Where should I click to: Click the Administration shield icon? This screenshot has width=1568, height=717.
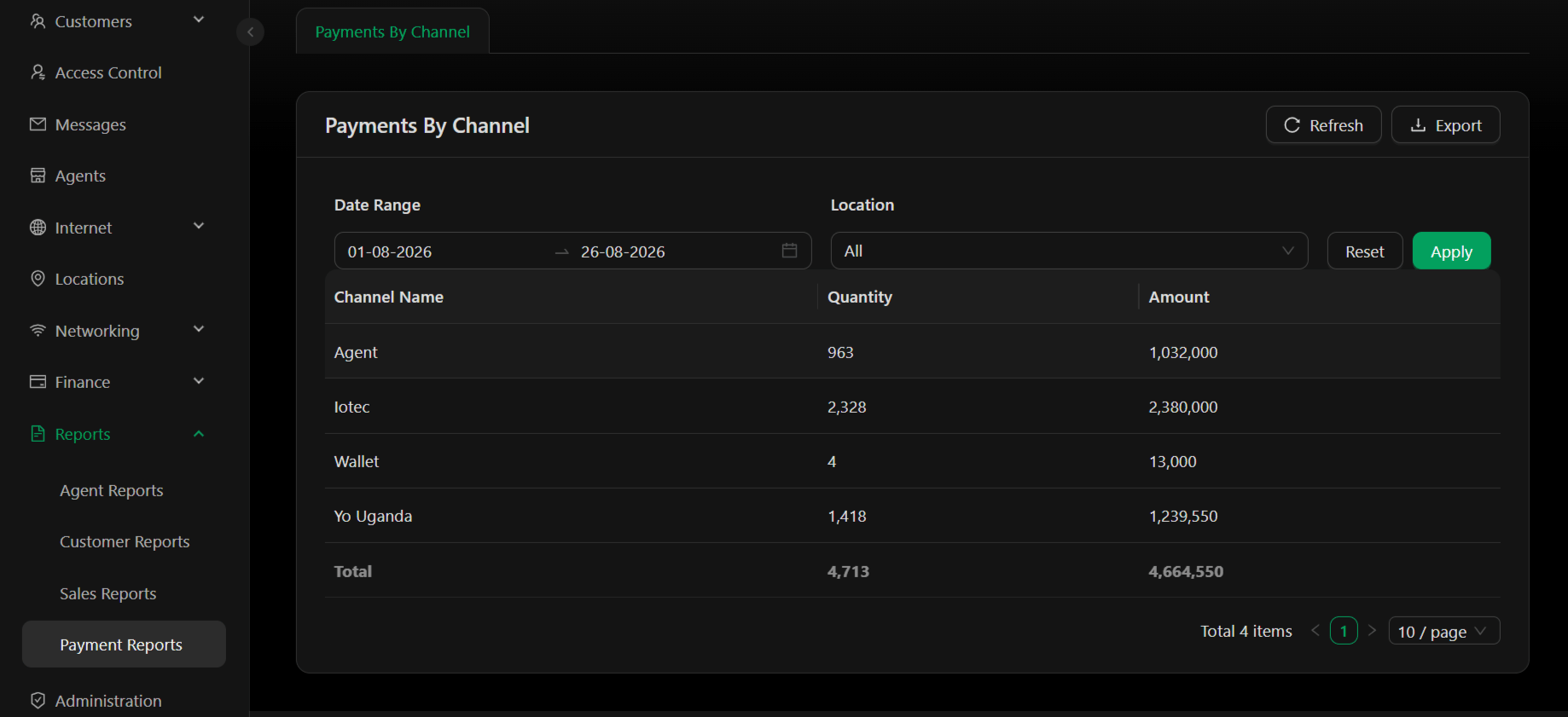click(38, 701)
